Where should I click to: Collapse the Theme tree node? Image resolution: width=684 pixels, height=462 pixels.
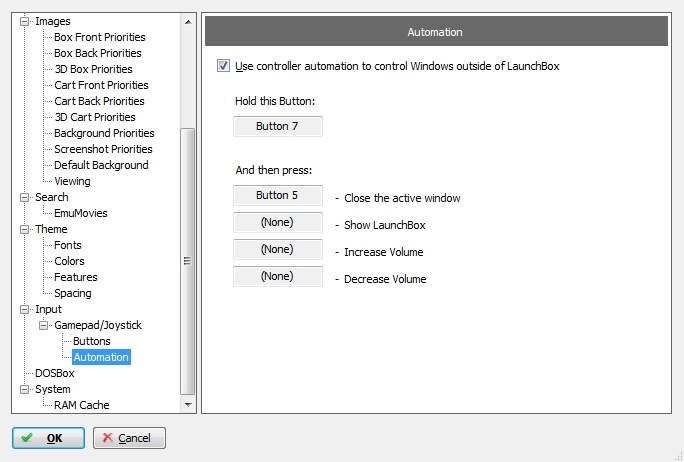[25, 229]
